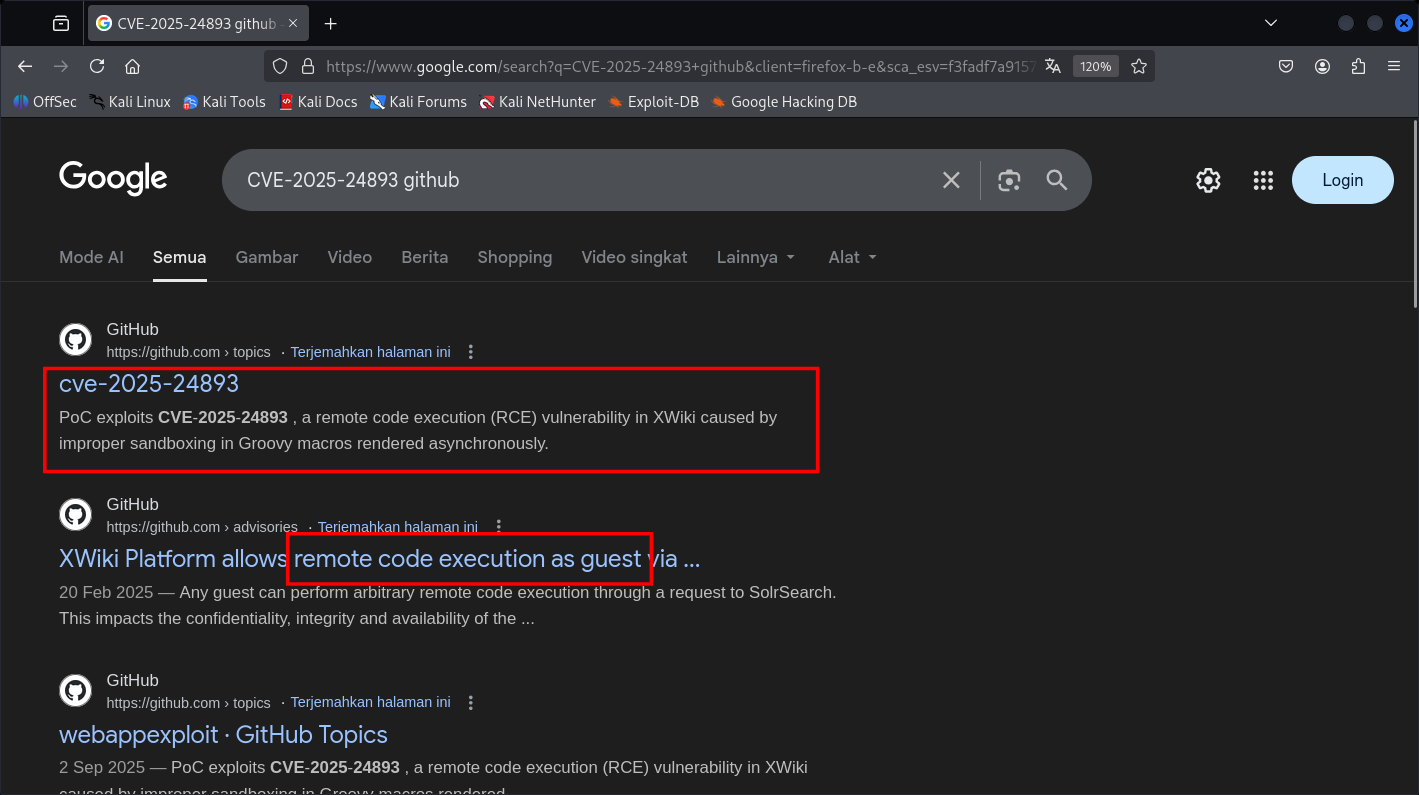Open more options for first result
Screen dimensions: 1419x795
click(471, 352)
